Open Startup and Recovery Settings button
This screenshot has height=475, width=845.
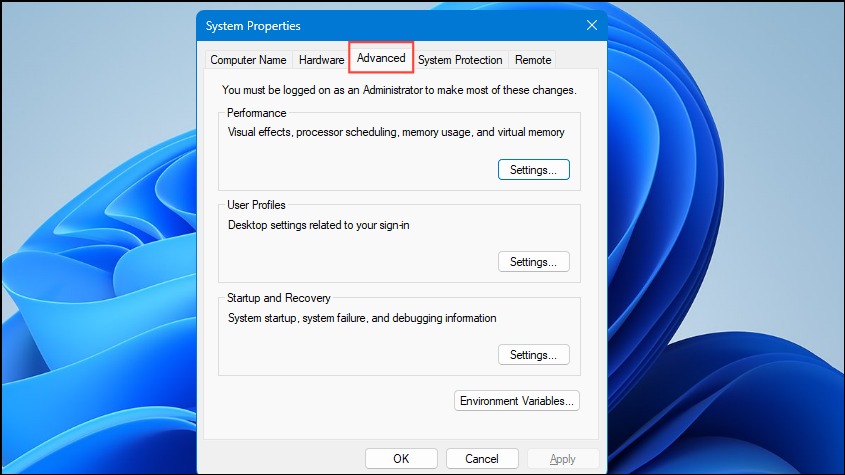click(x=534, y=355)
